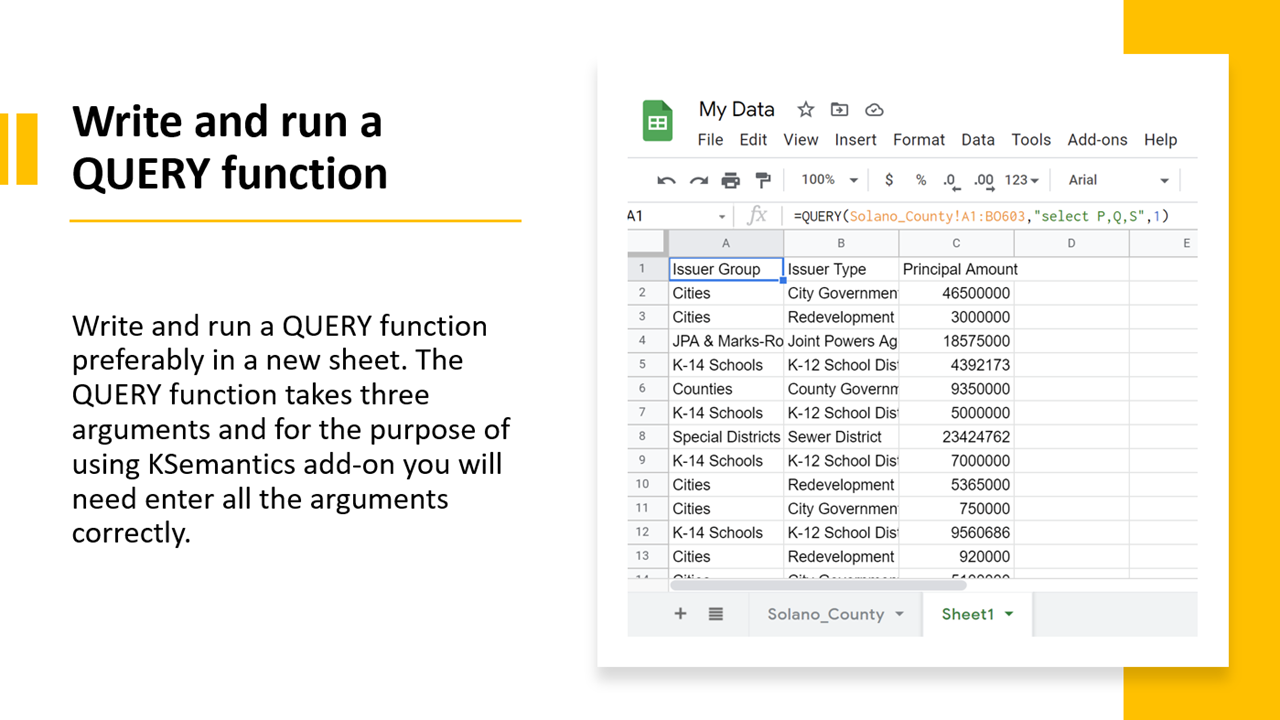
Task: Increase decimal places icon
Action: click(982, 181)
